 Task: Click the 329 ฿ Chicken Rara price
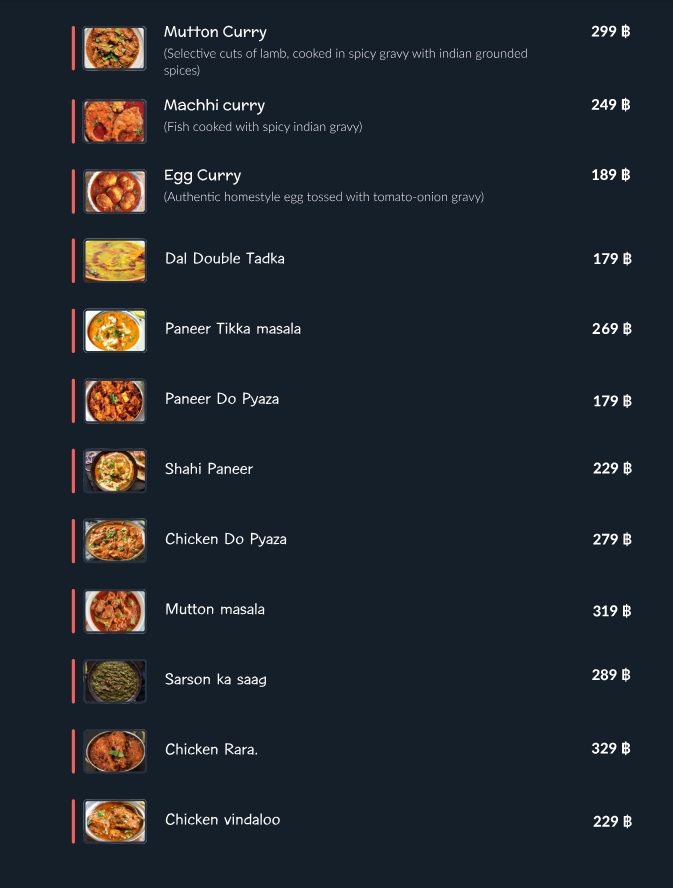coord(610,748)
